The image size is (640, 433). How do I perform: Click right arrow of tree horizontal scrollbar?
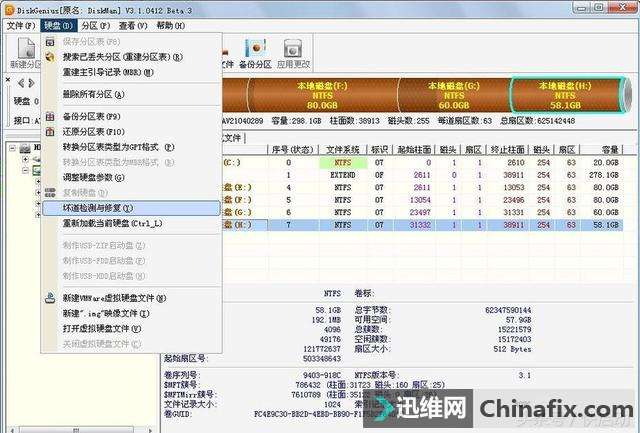coord(150,430)
